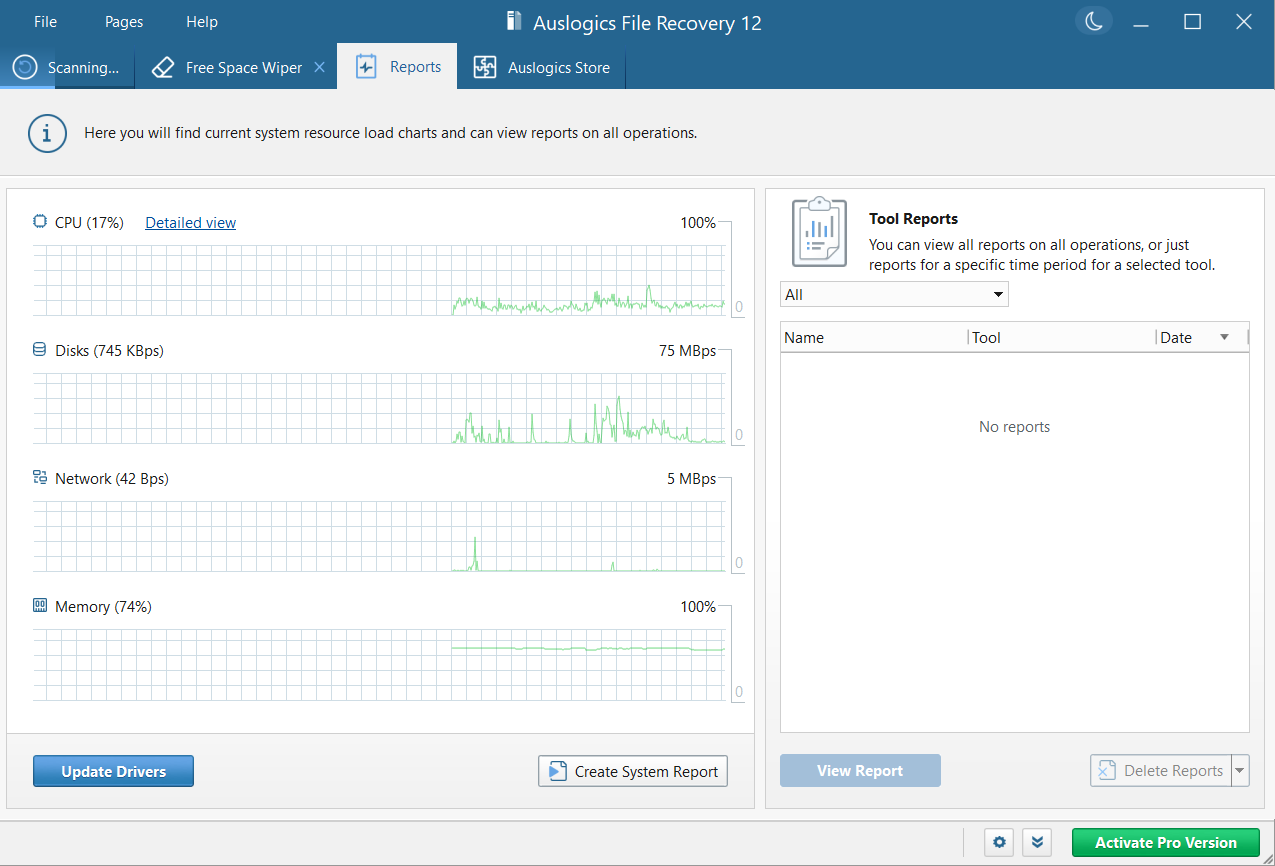
Task: Click the Disks activity chart
Action: coord(379,408)
